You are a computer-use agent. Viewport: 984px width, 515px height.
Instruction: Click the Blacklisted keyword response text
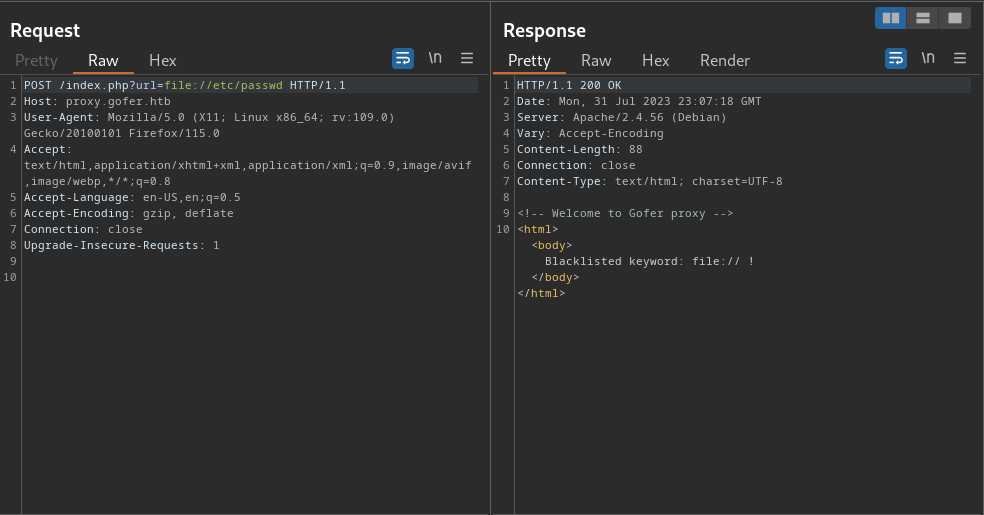[649, 262]
